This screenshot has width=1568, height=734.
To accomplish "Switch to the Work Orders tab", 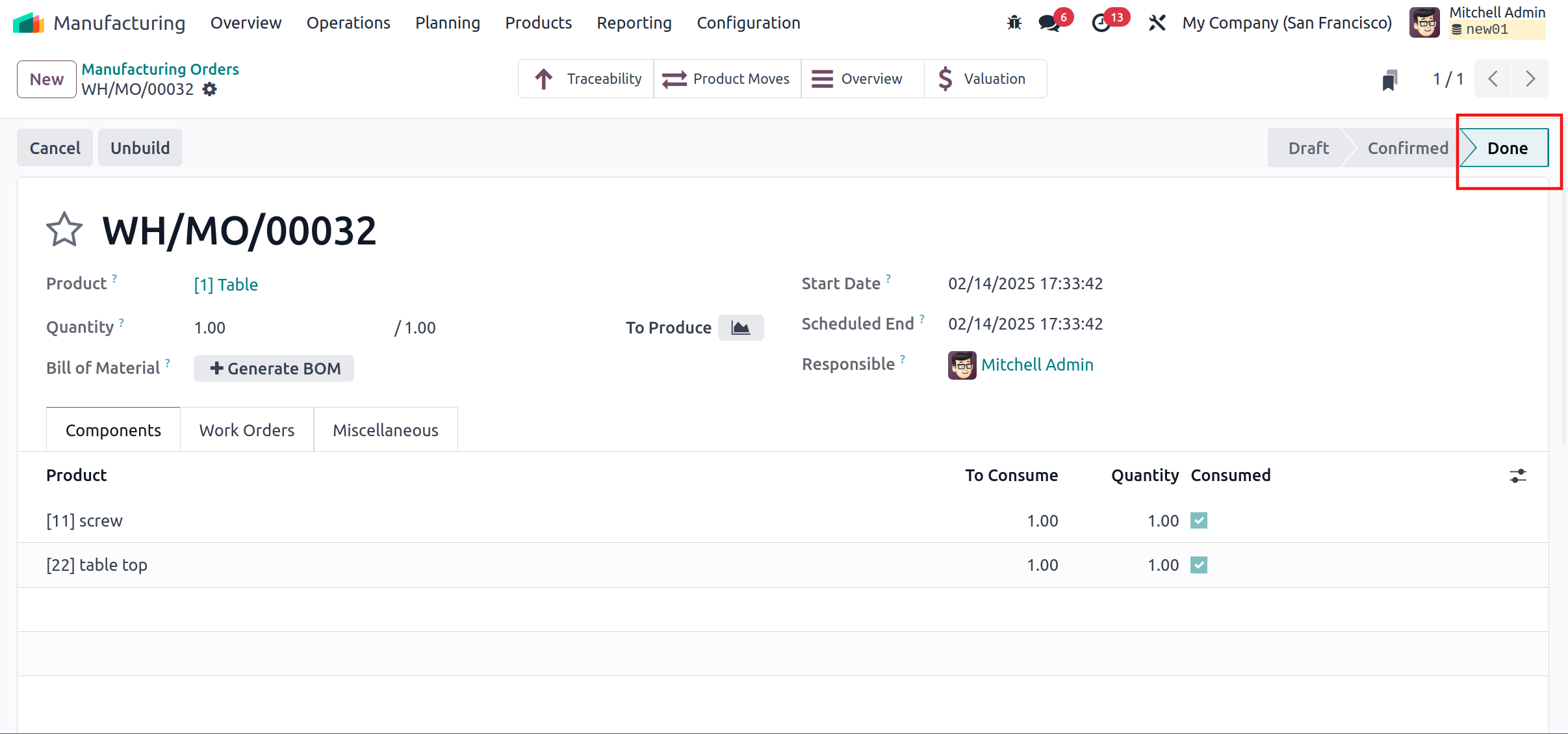I will (246, 430).
